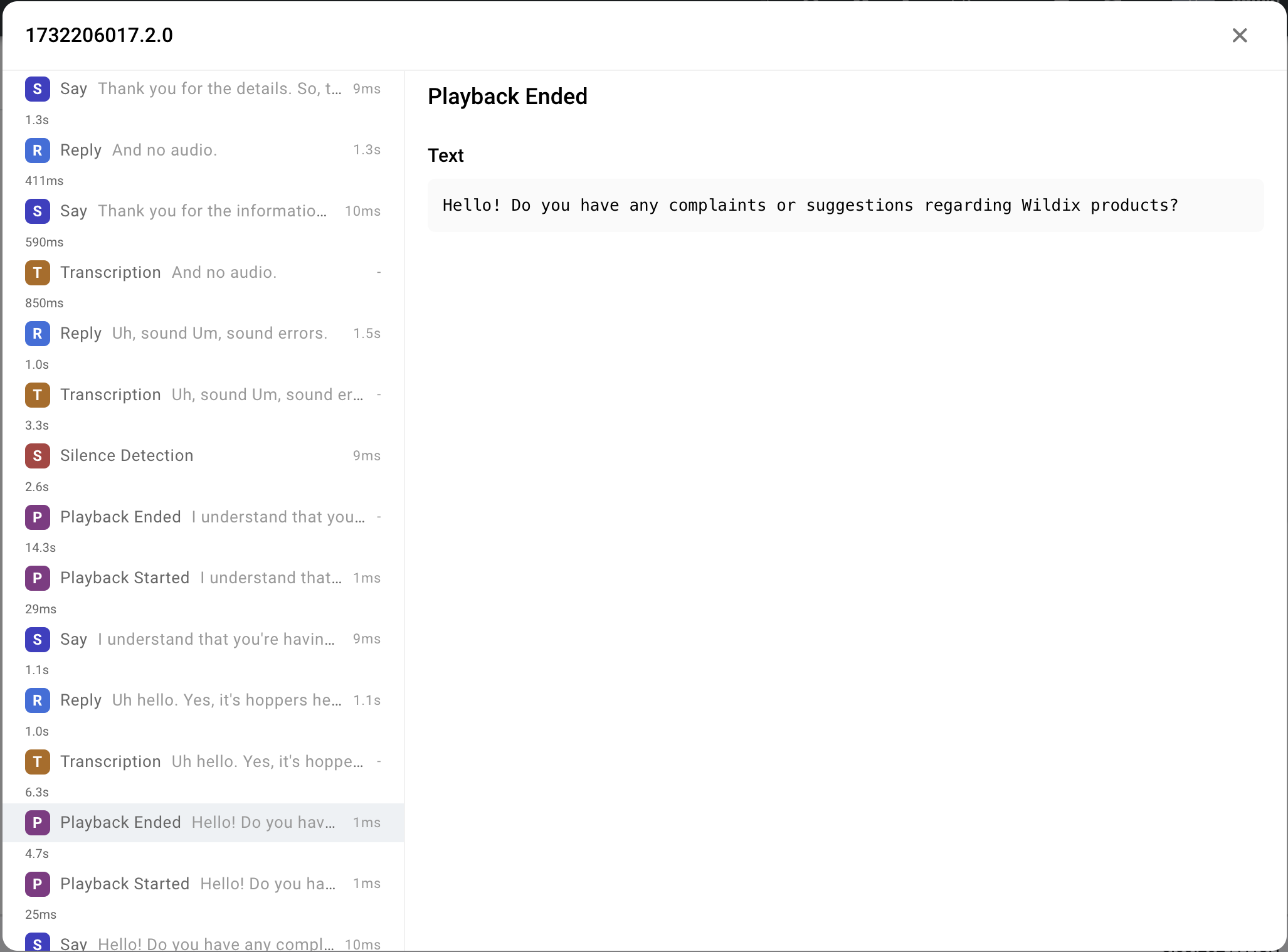The image size is (1288, 952).
Task: Click the Say icon for 'Thank you for the details'
Action: click(x=38, y=89)
